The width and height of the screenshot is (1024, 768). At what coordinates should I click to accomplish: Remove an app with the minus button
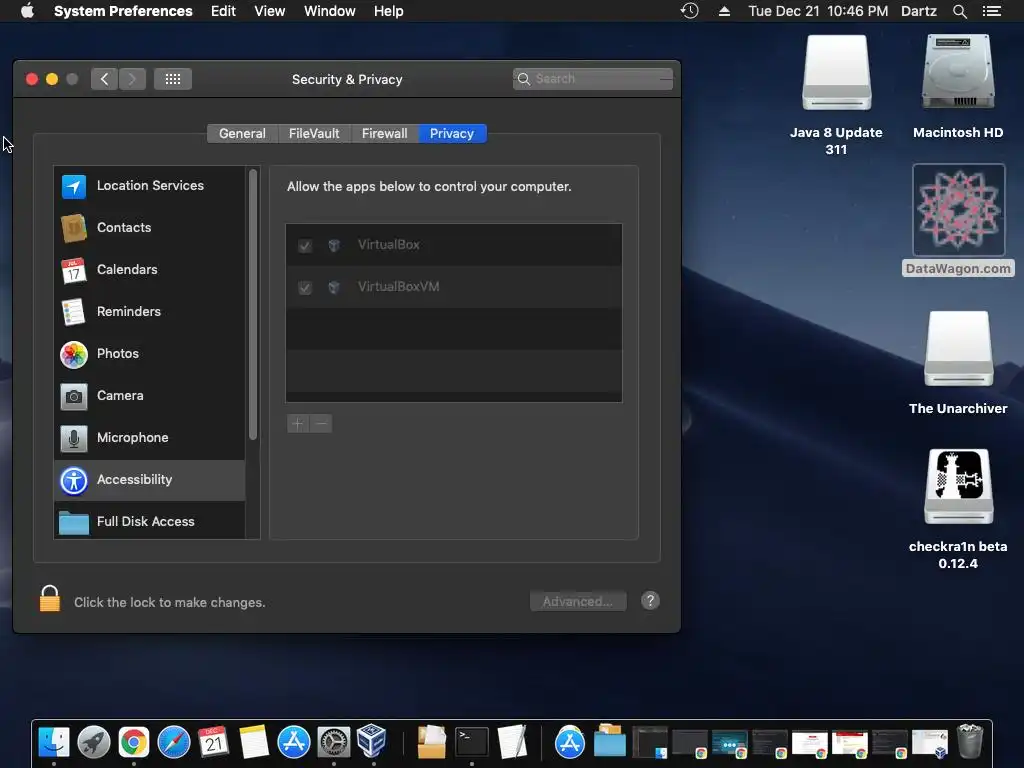tap(321, 424)
